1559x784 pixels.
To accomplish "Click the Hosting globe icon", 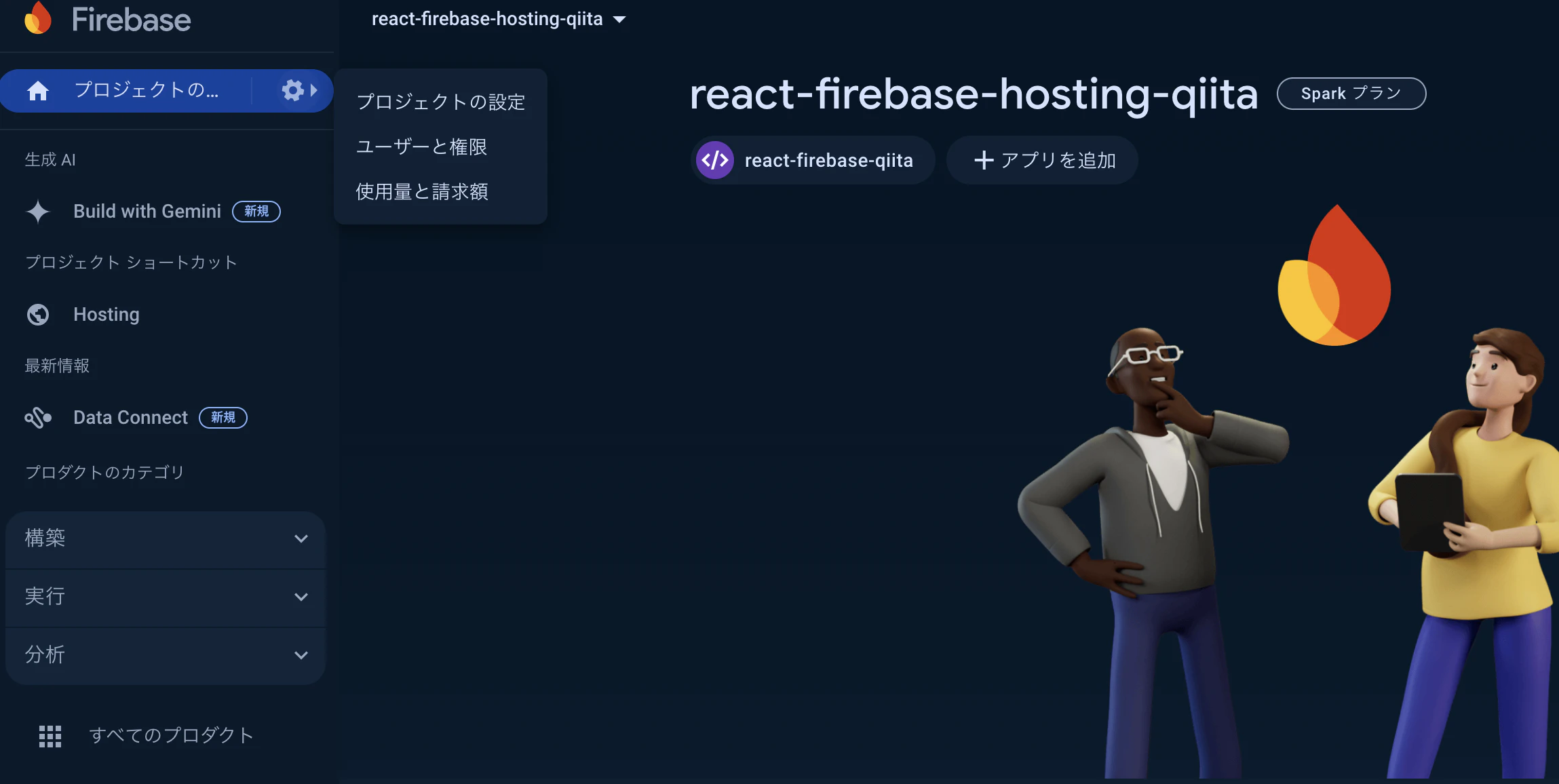I will coord(38,315).
